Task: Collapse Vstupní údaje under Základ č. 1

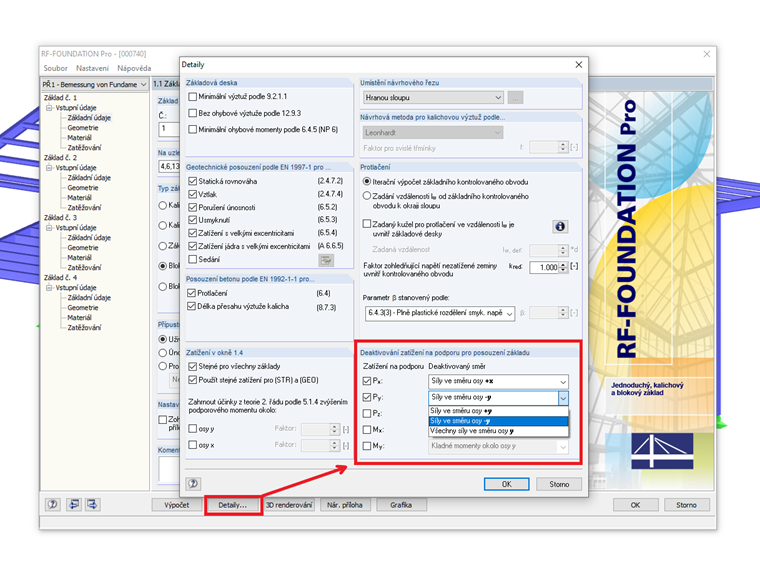Action: click(x=49, y=108)
